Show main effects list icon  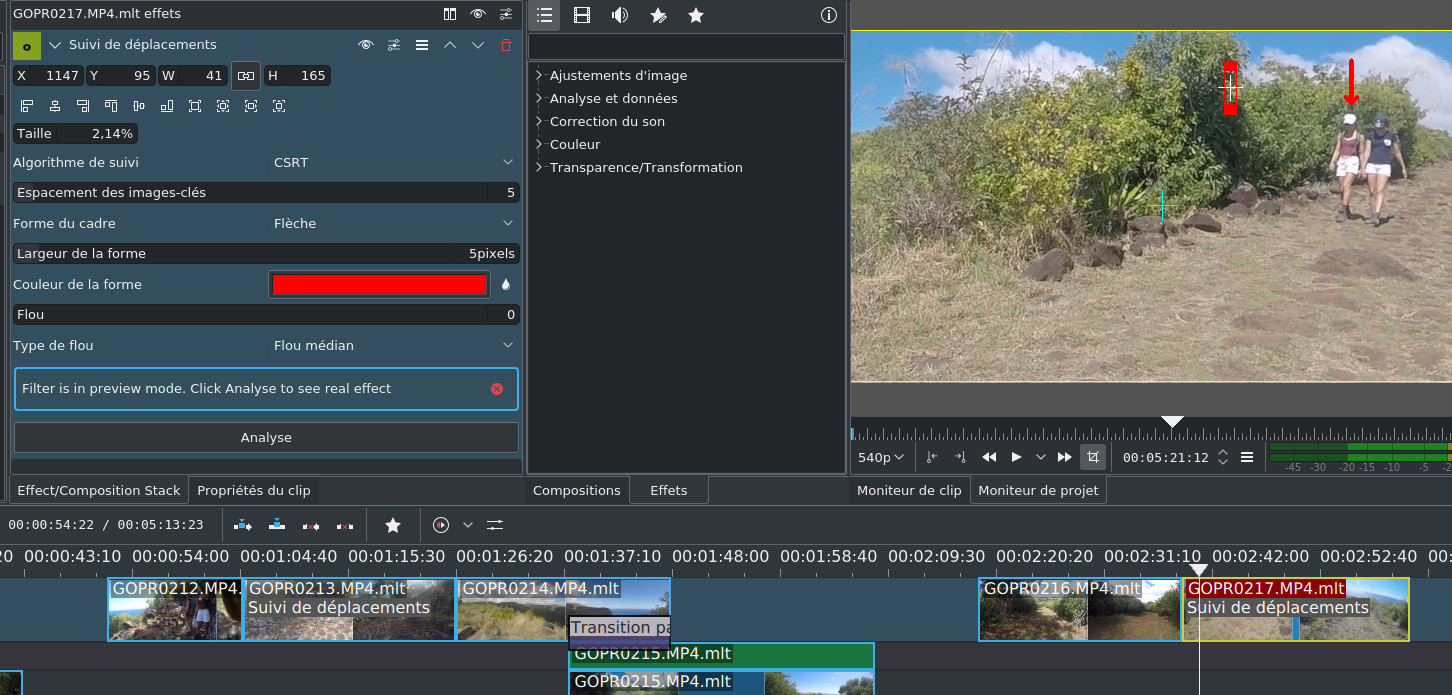coord(544,15)
